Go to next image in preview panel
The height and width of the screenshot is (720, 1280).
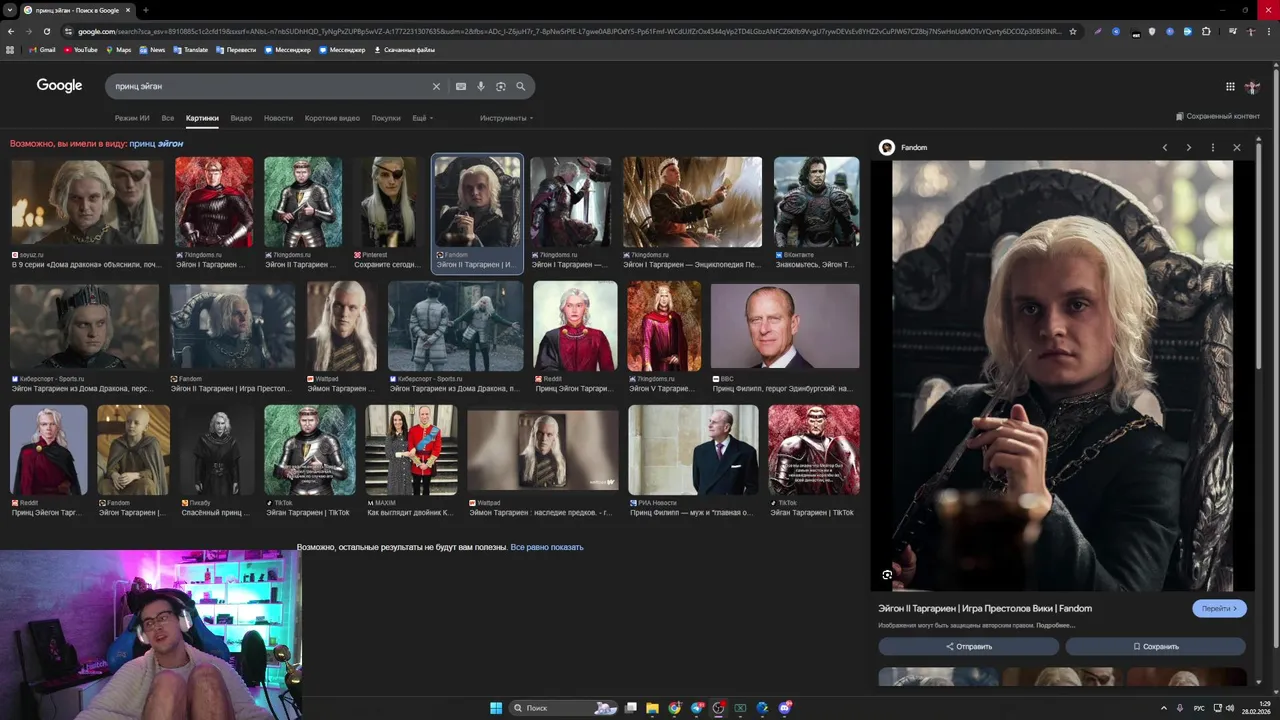(1189, 147)
